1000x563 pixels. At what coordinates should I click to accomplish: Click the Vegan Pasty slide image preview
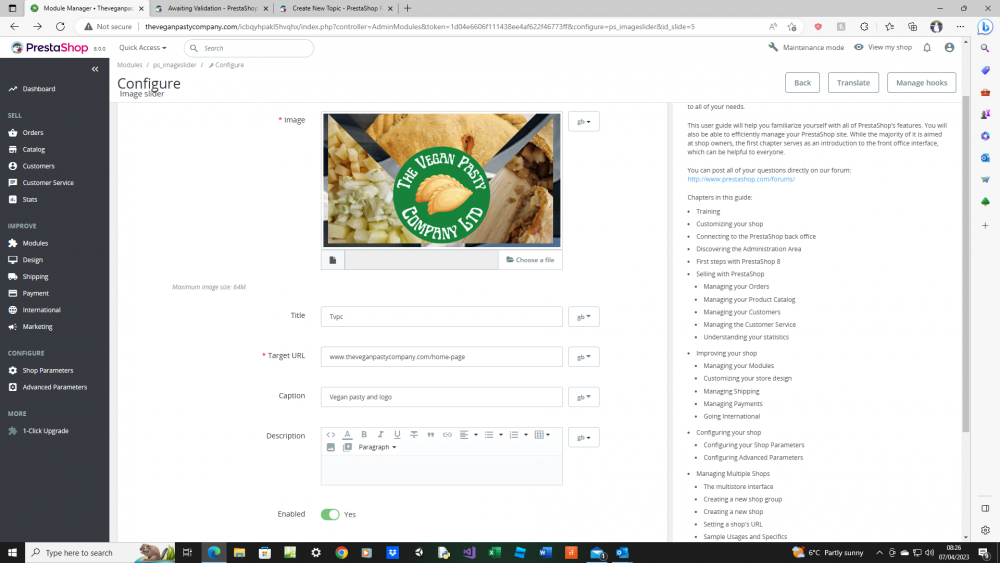tap(441, 180)
